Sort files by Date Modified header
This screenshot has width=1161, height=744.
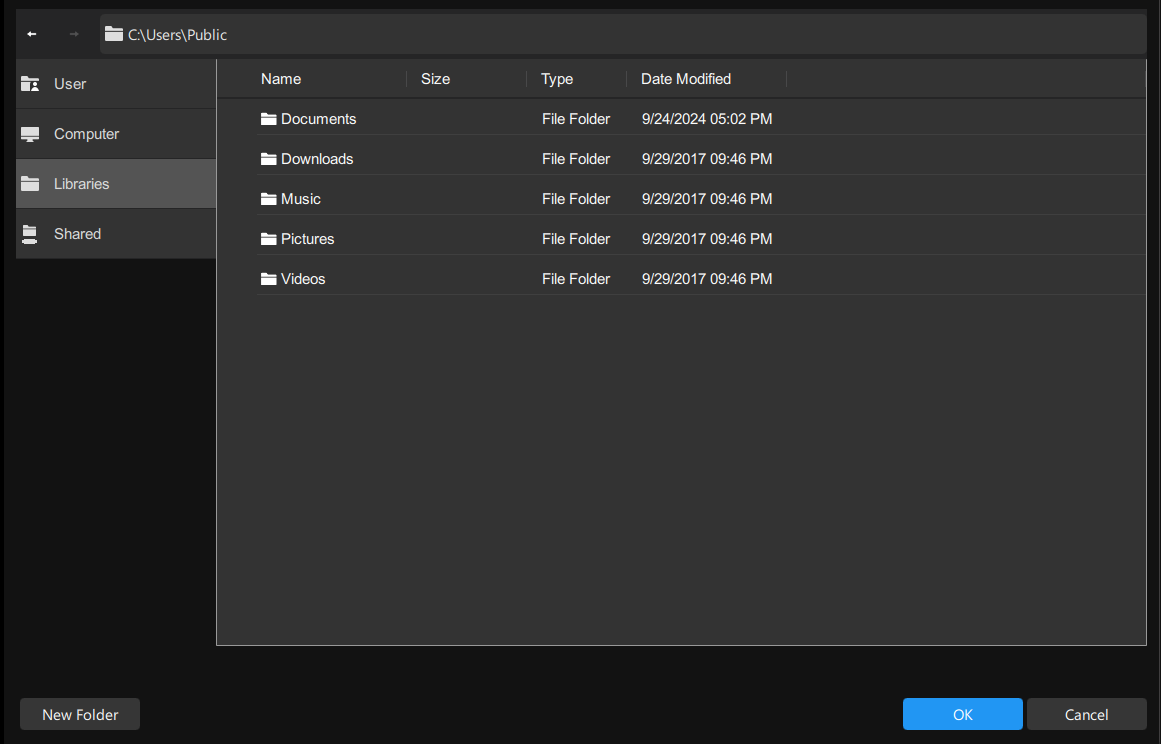pyautogui.click(x=686, y=79)
